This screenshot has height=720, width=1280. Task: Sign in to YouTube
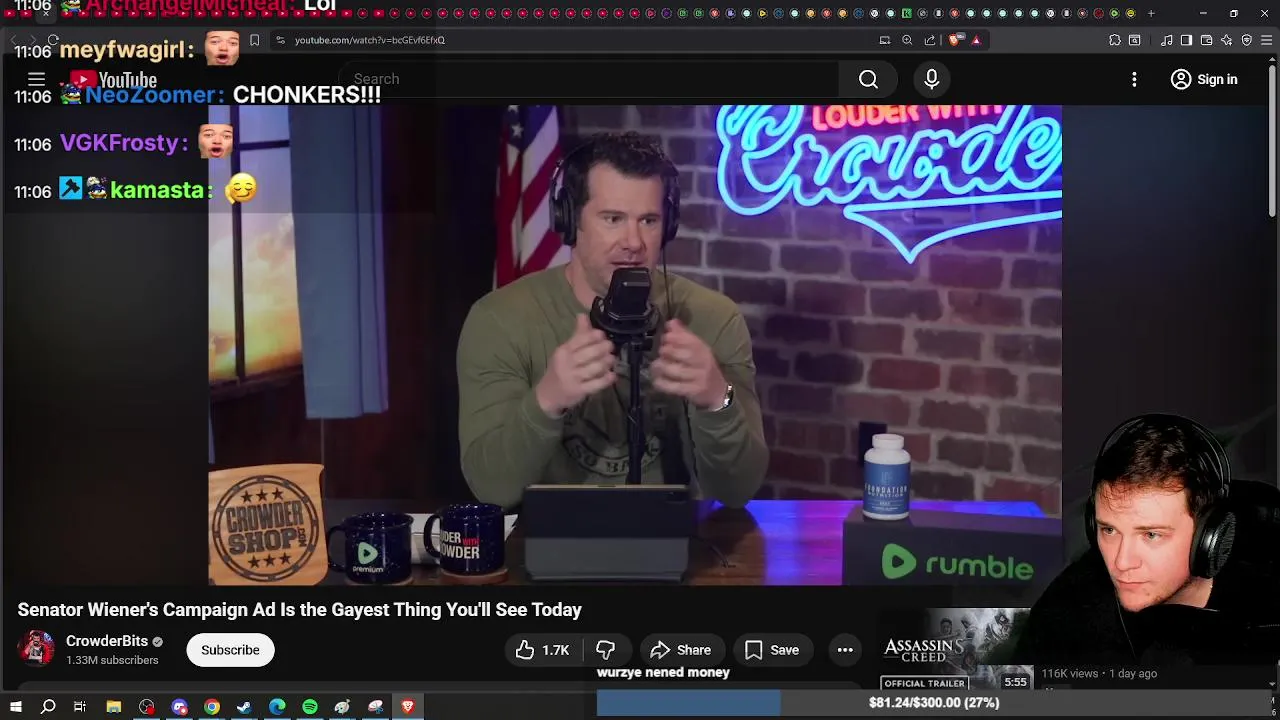click(1204, 79)
